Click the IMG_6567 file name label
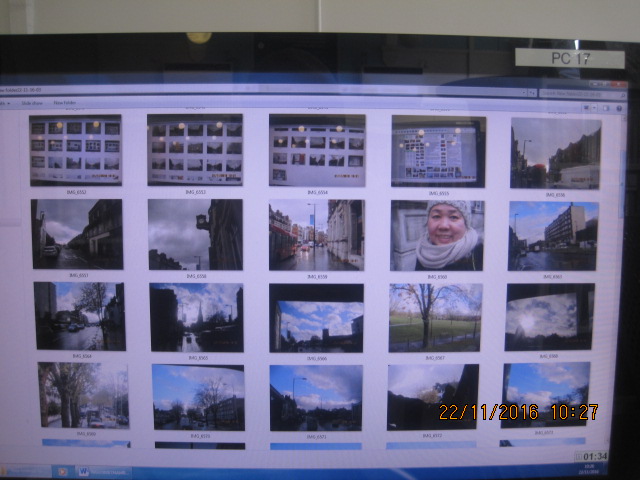 pos(435,358)
